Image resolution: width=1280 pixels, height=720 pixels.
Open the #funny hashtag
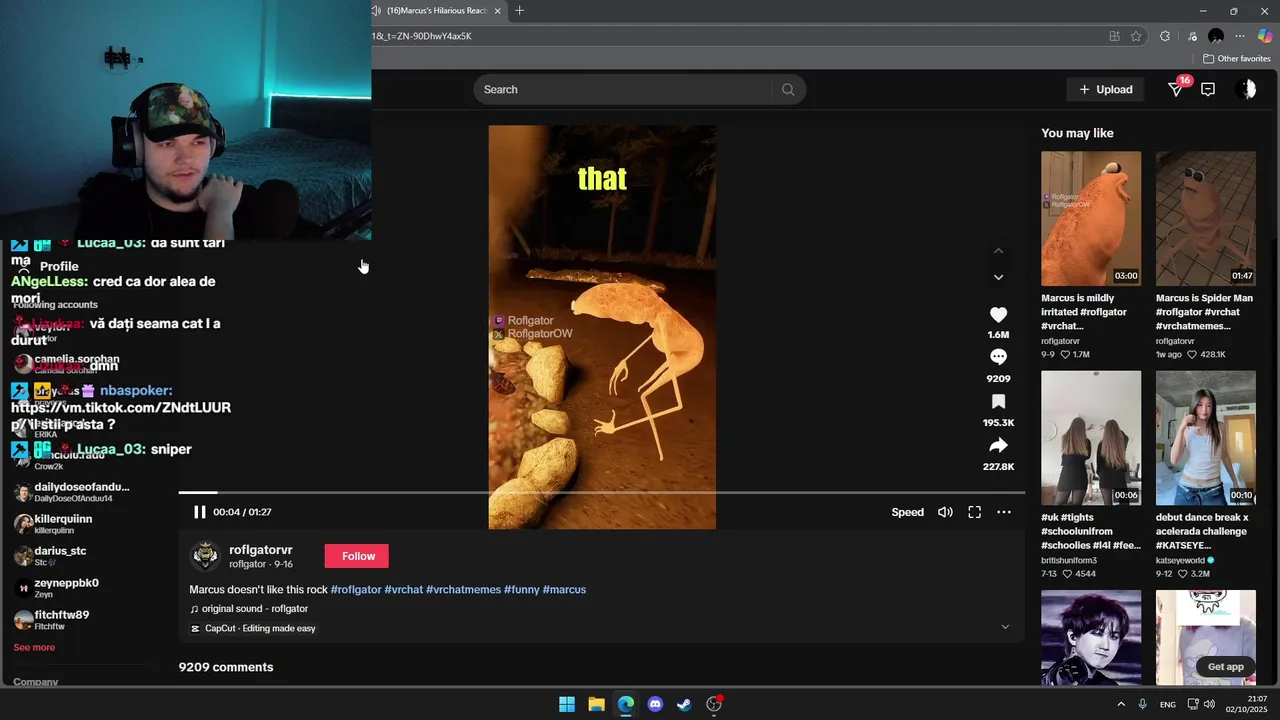coord(522,590)
